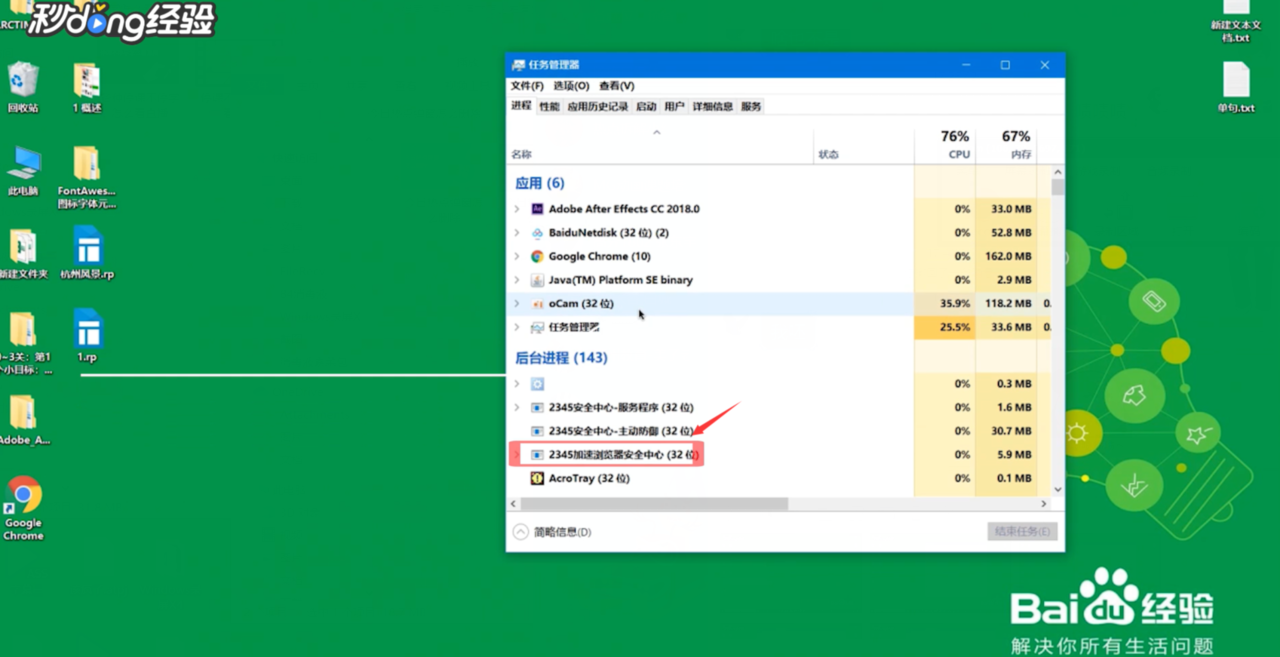The width and height of the screenshot is (1280, 657).
Task: Open the 选项(O) menu
Action: 571,86
